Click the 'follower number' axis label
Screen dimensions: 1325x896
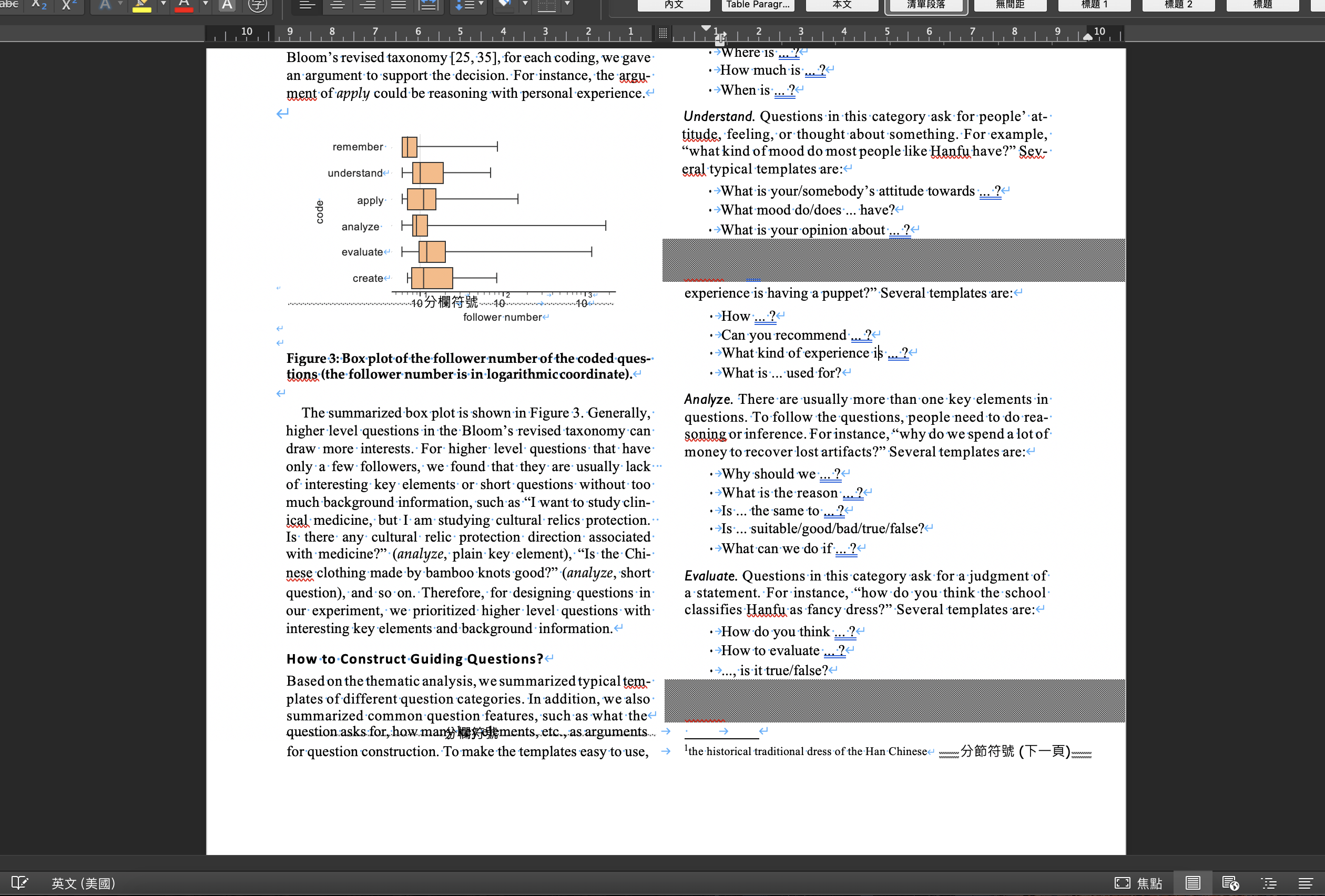pyautogui.click(x=502, y=317)
